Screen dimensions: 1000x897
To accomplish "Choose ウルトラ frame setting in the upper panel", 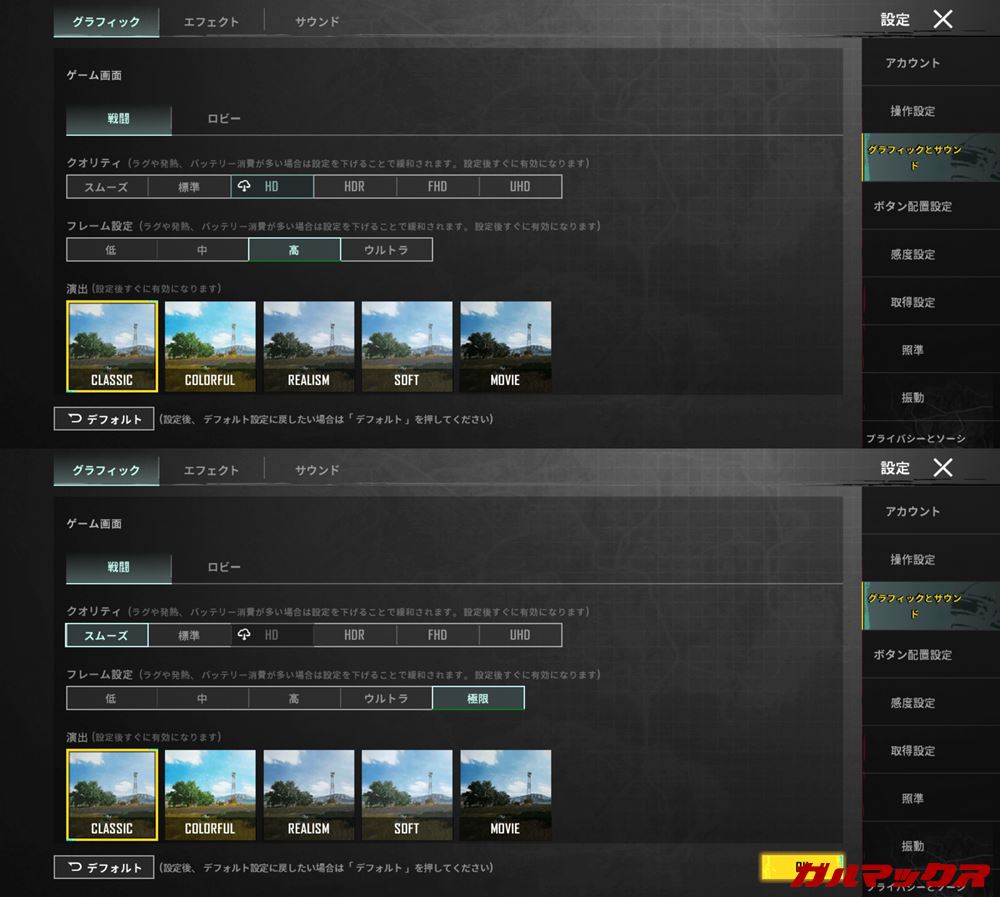I will [386, 250].
